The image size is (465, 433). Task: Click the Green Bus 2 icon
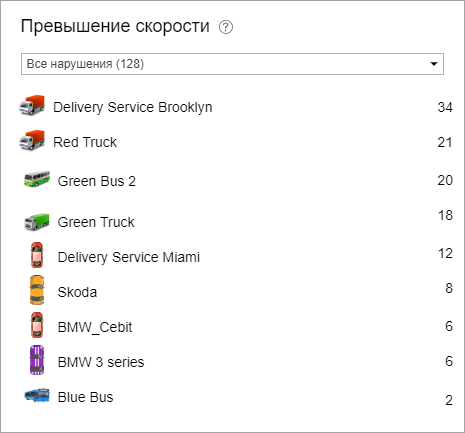(37, 179)
